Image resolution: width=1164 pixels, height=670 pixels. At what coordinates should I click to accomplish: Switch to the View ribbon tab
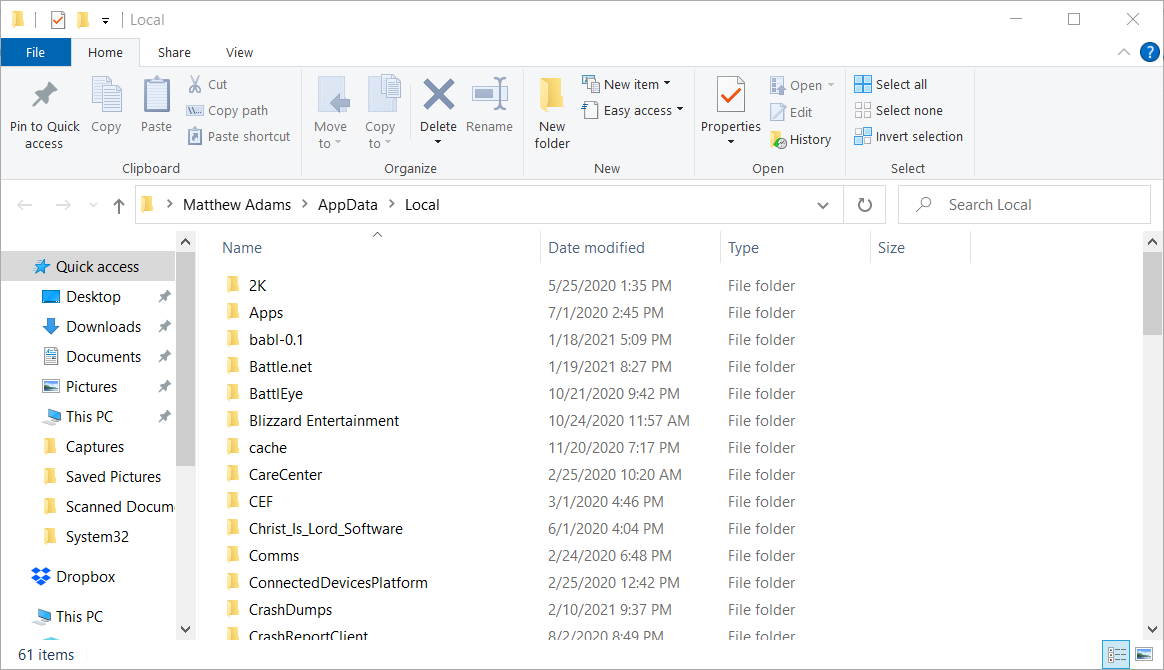click(239, 53)
